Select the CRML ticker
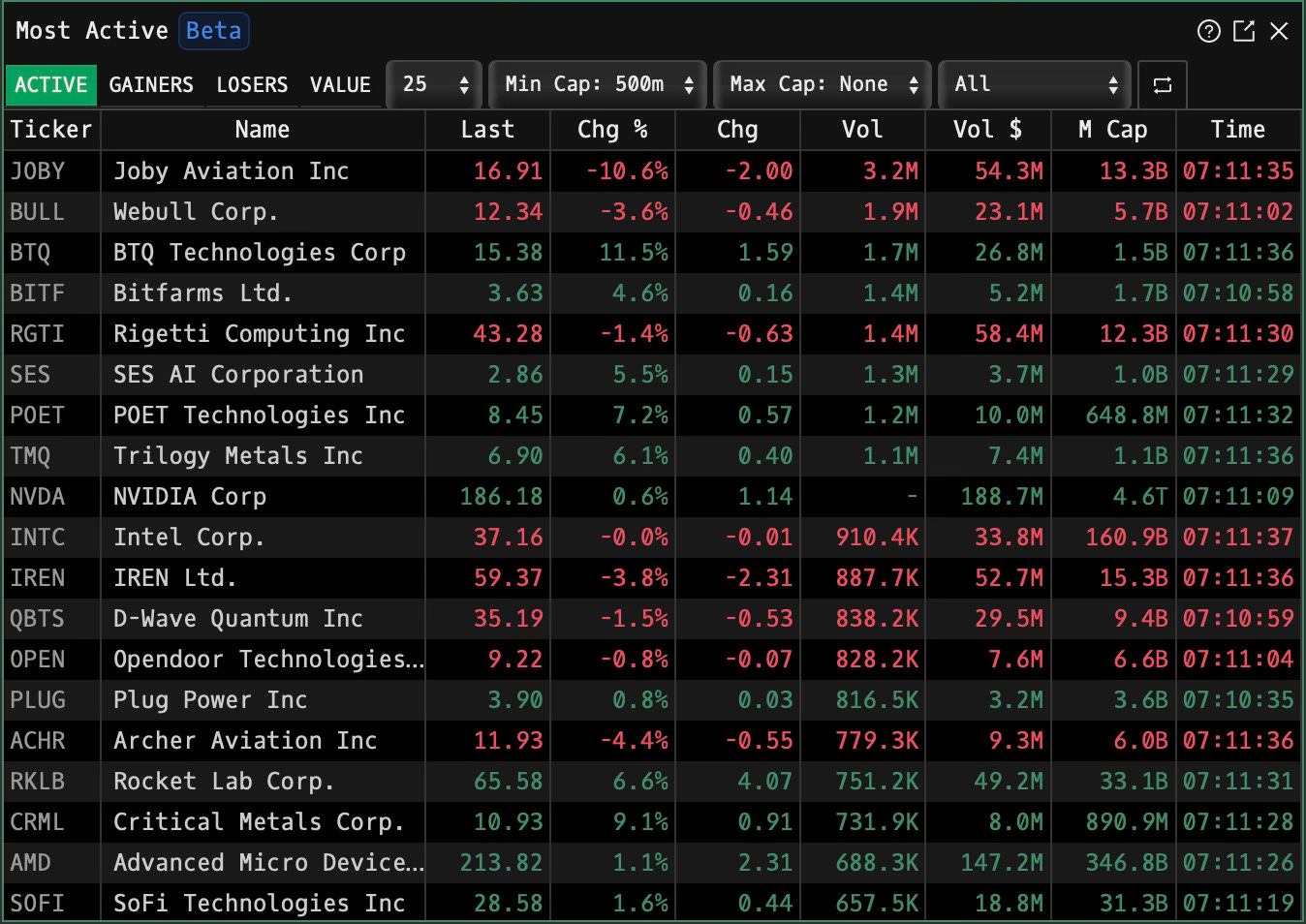Image resolution: width=1306 pixels, height=924 pixels. click(37, 822)
